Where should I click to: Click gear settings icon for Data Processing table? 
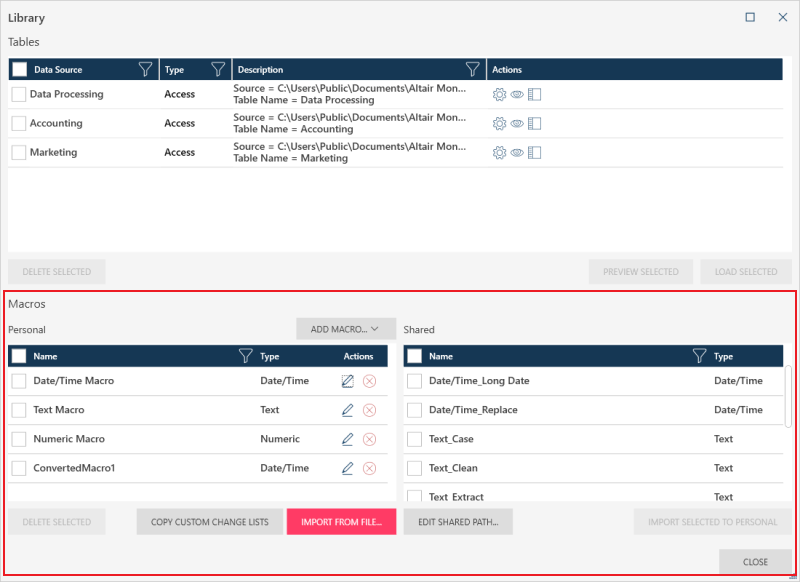(x=499, y=95)
